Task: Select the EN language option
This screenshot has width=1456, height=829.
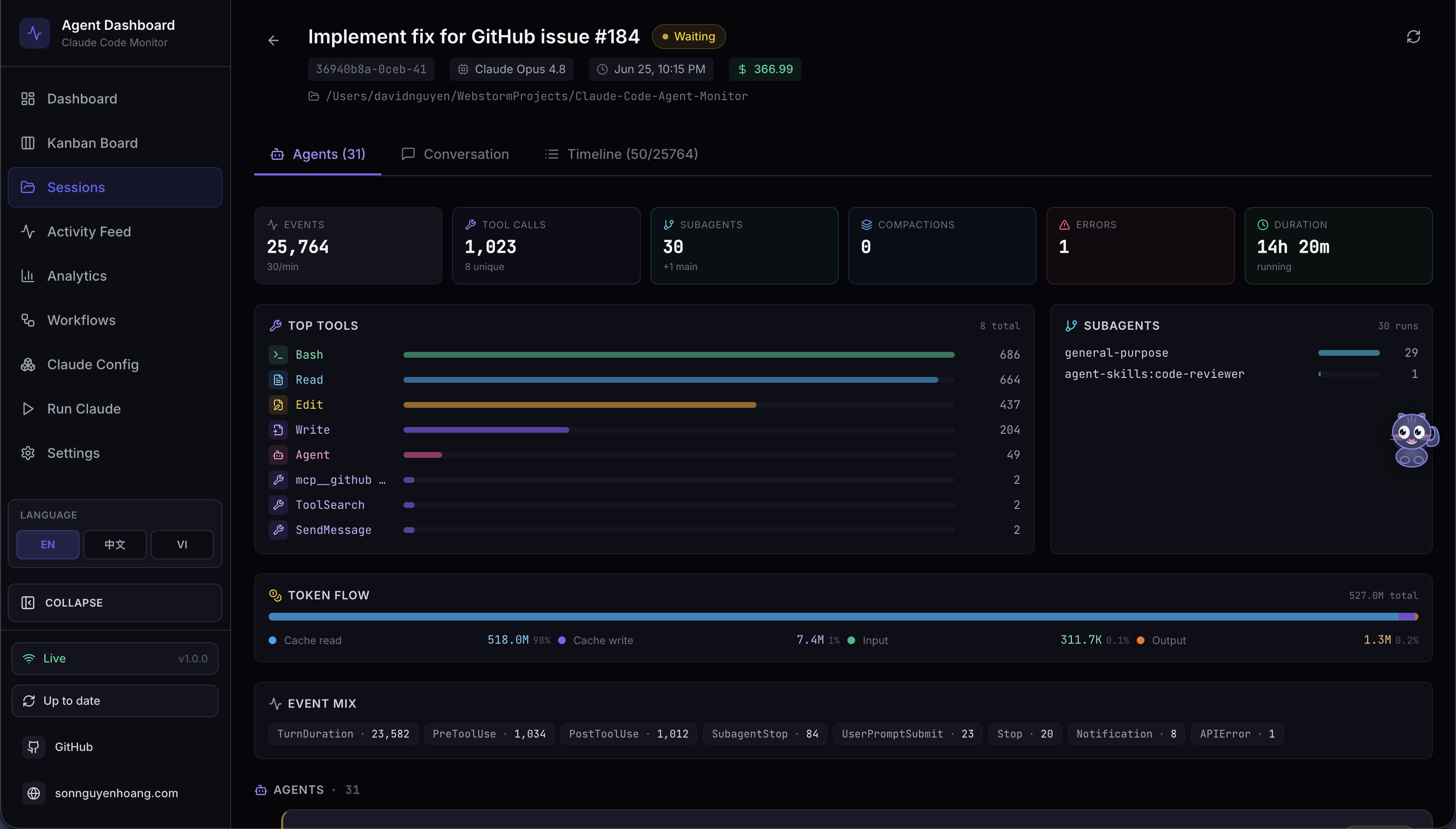Action: pos(48,544)
